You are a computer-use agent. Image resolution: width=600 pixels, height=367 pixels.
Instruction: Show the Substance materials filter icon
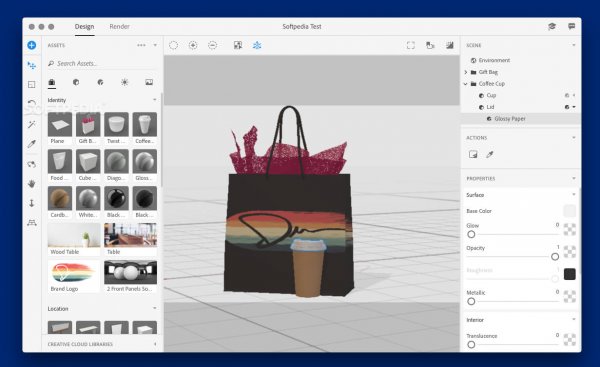tap(100, 82)
